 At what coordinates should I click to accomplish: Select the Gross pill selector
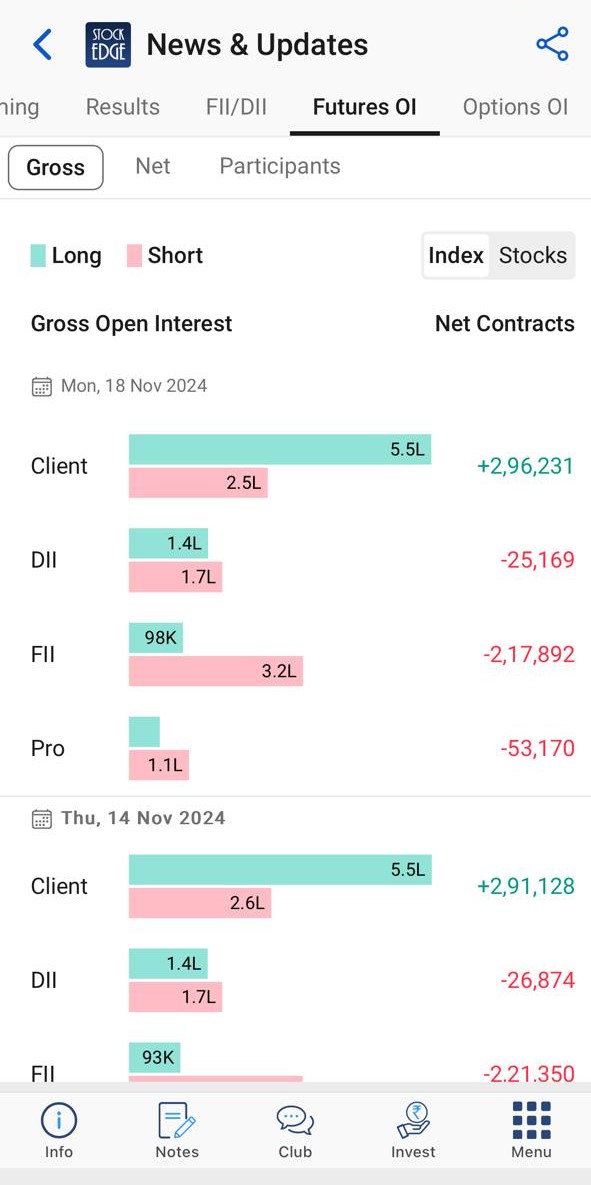coord(55,167)
